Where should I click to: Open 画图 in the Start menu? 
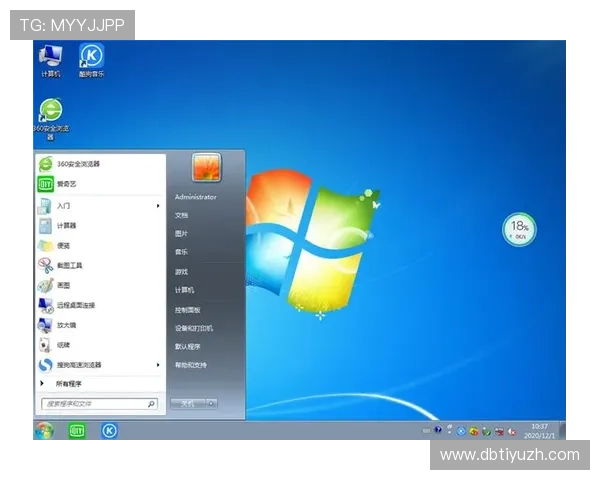coord(63,285)
